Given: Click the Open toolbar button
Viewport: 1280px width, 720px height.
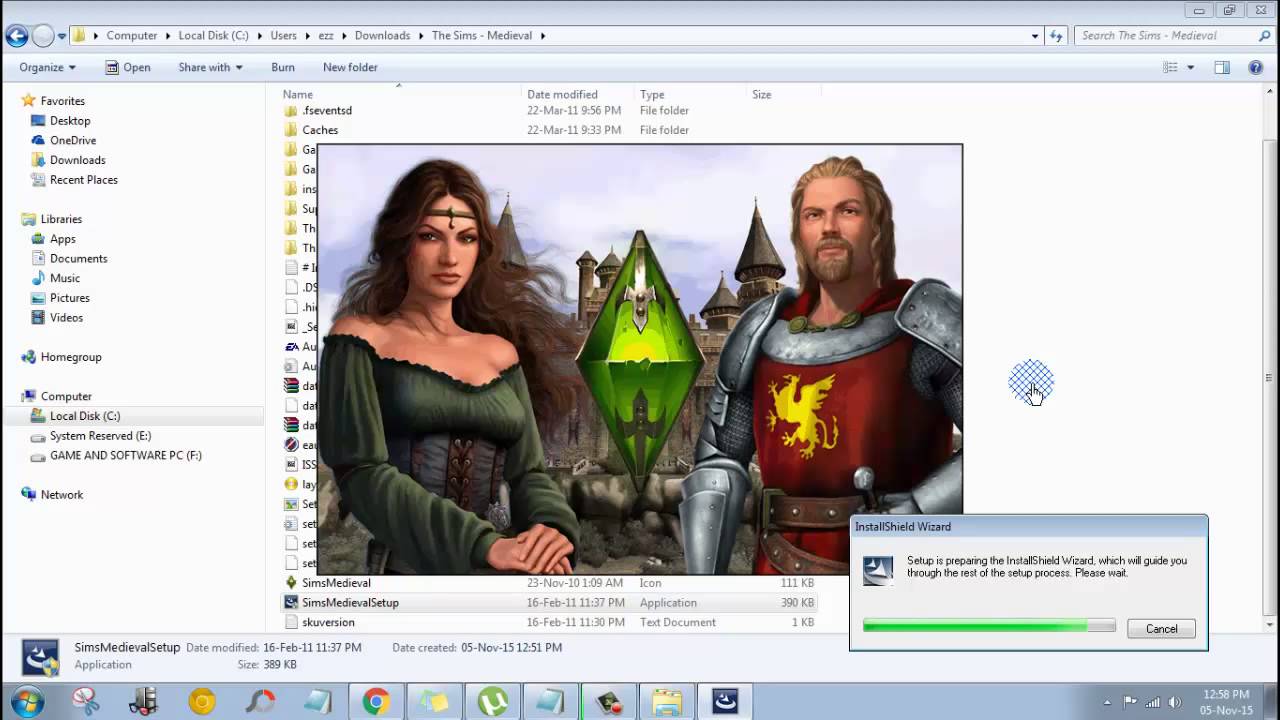Looking at the screenshot, I should (x=128, y=67).
